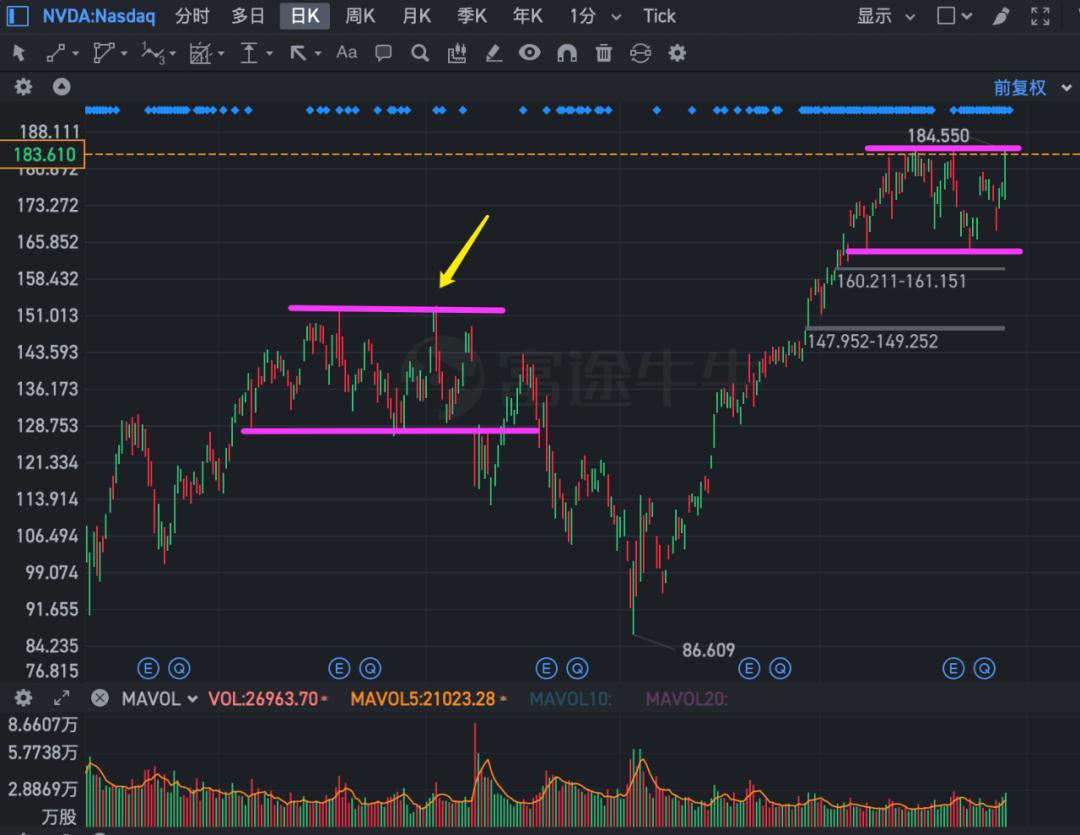Enable the magnet snapping tool

coord(567,52)
